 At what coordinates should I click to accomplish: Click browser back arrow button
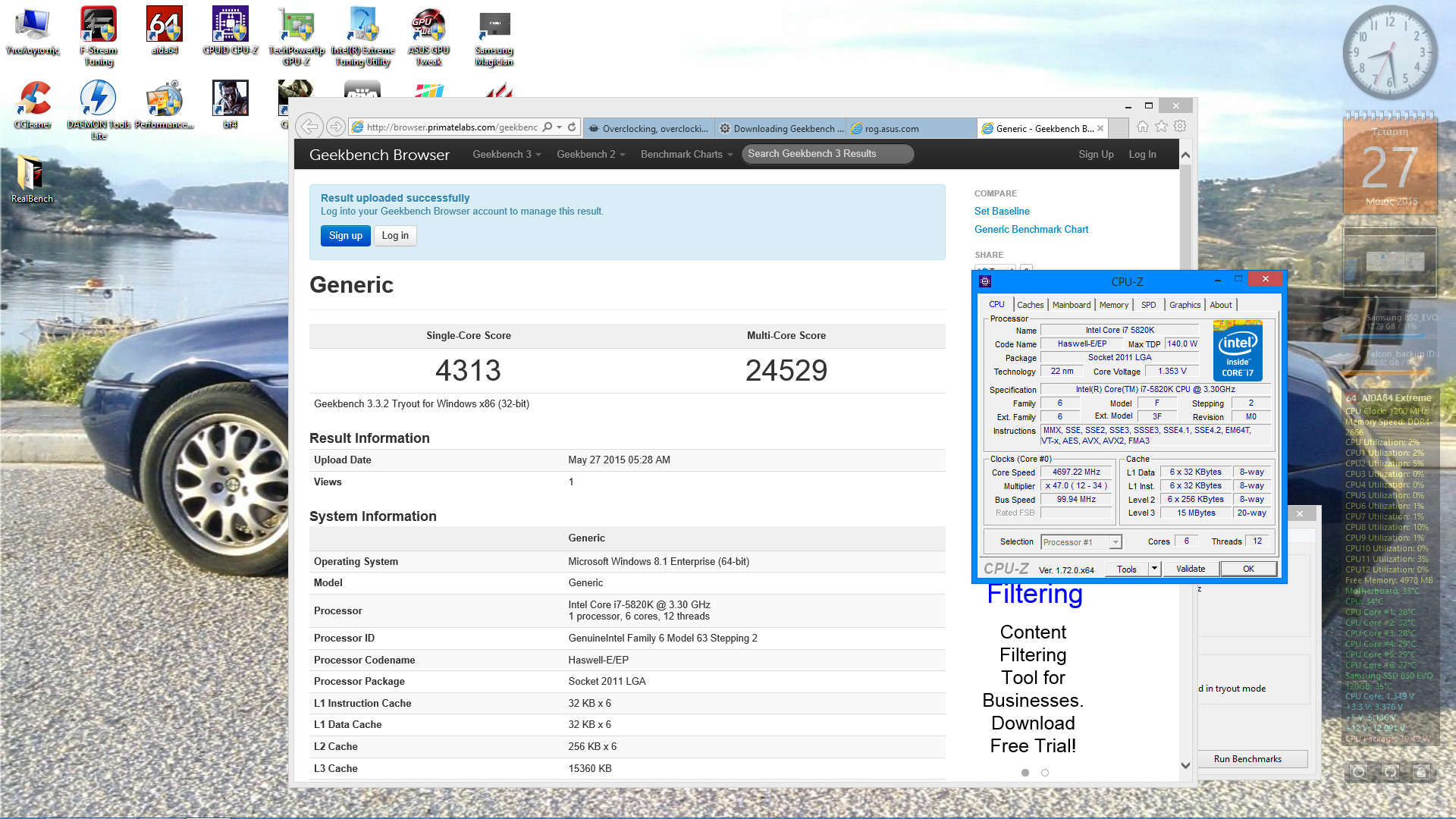tap(309, 127)
